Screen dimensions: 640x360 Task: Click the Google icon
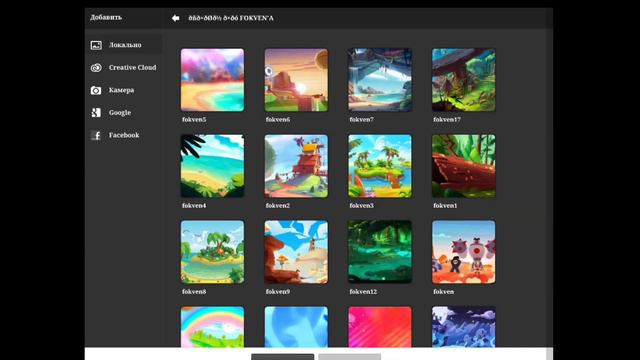[x=96, y=113]
